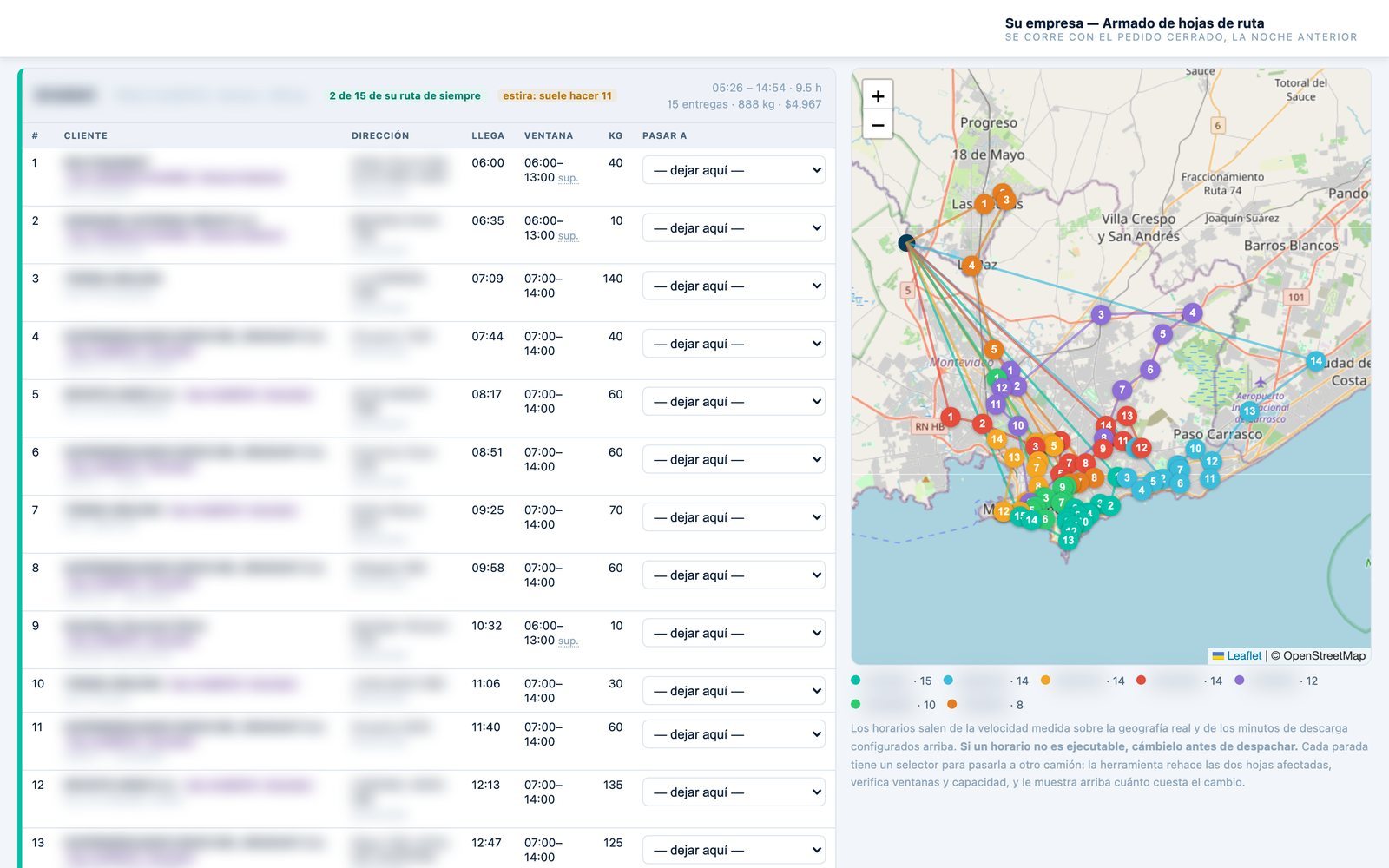Viewport: 1389px width, 868px height.
Task: Click the green legend swatch with 10 stops
Action: point(856,704)
